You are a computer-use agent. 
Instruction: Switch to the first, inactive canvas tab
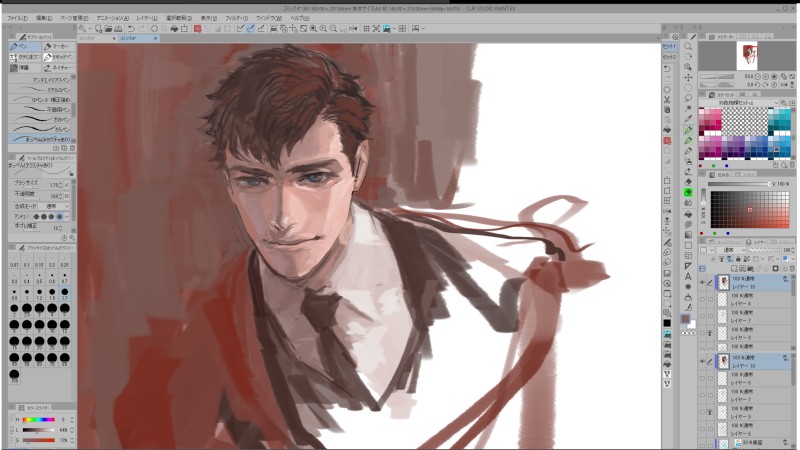coord(97,38)
